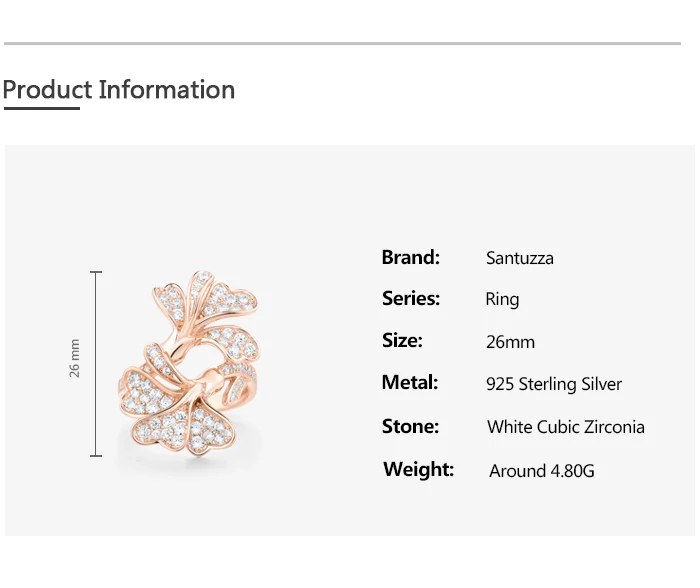700x588 pixels.
Task: Select the Series label
Action: pos(410,298)
